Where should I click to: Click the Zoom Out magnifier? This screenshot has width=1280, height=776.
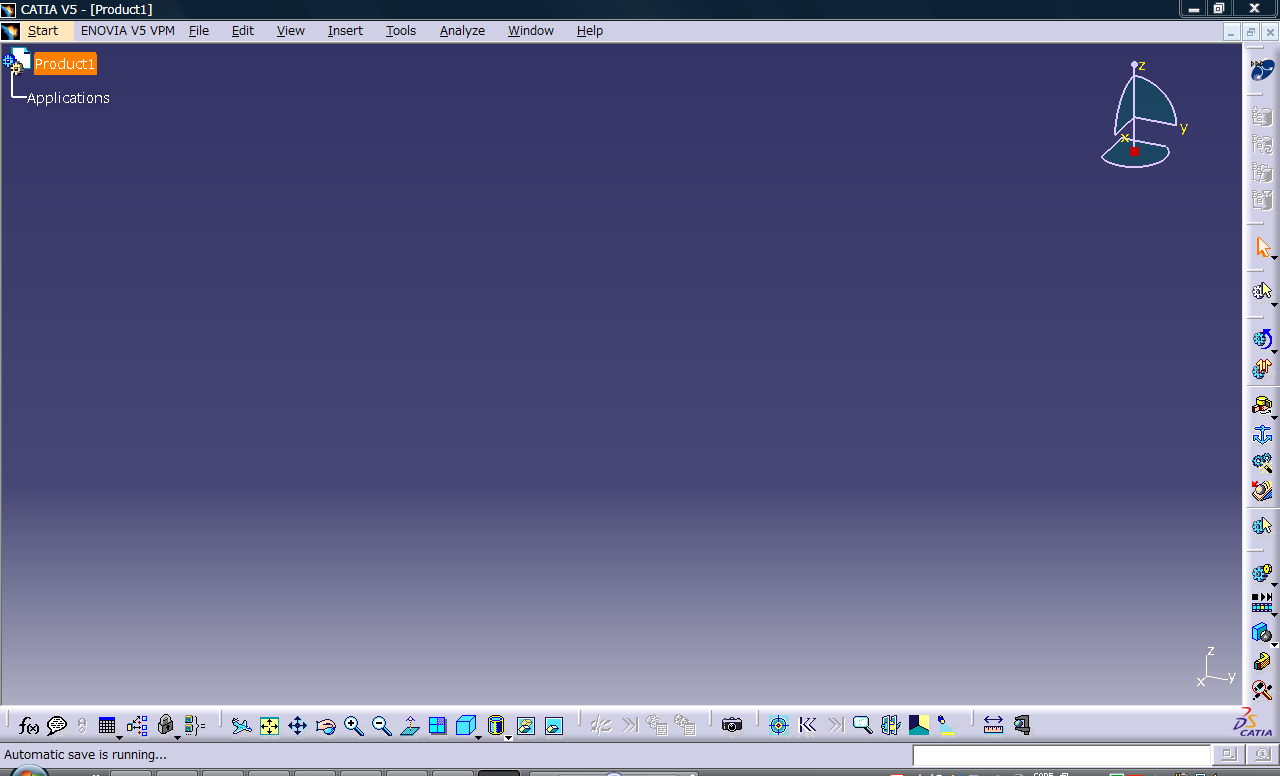(381, 726)
